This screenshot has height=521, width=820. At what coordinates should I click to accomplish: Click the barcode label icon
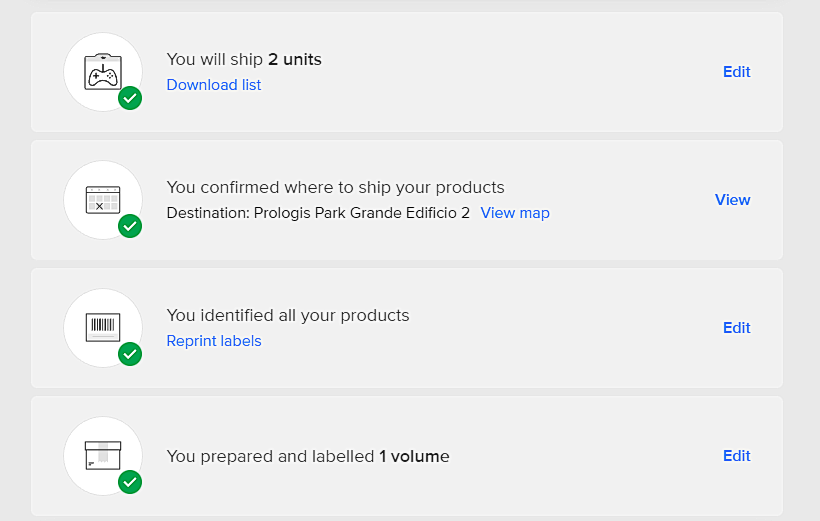coord(102,327)
